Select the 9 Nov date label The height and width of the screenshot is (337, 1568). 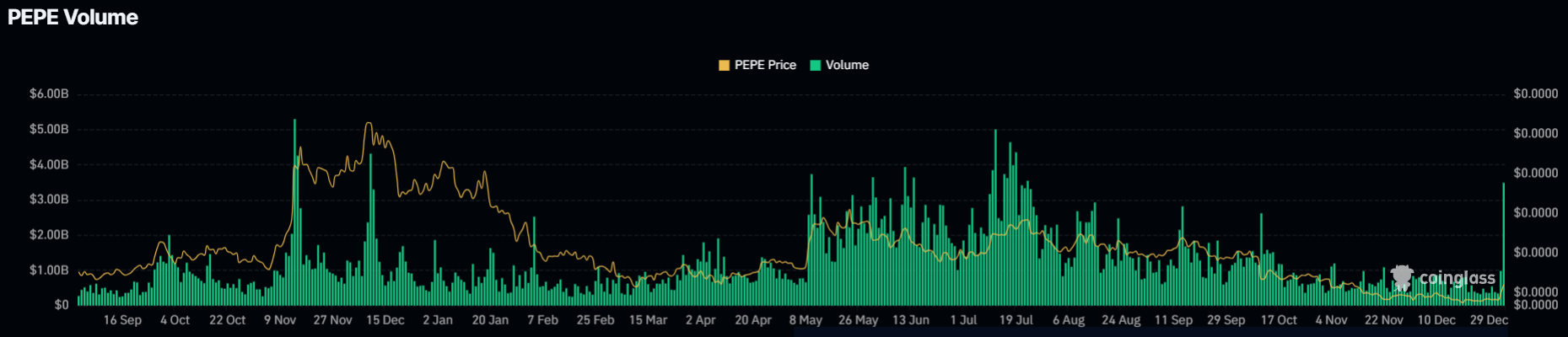(280, 320)
